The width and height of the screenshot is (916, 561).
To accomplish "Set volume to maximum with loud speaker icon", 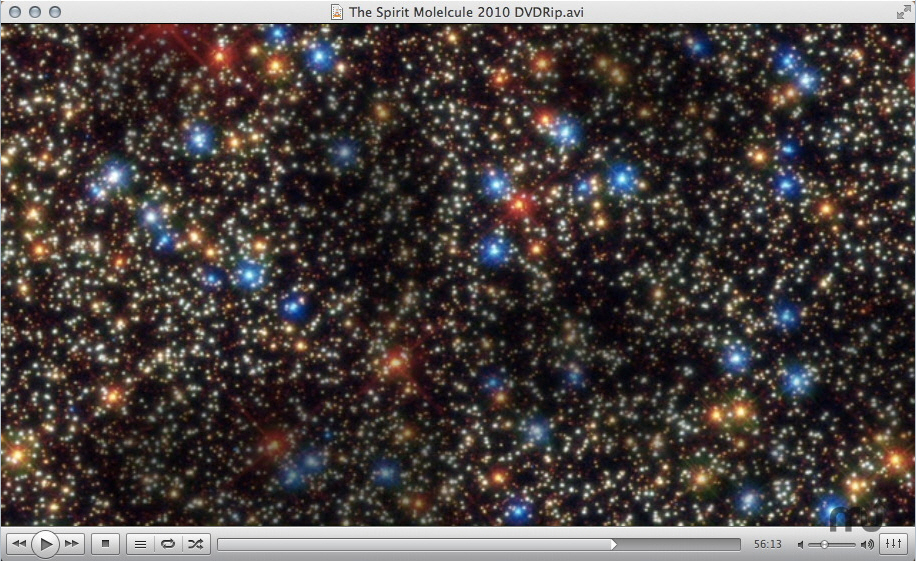I will [866, 545].
